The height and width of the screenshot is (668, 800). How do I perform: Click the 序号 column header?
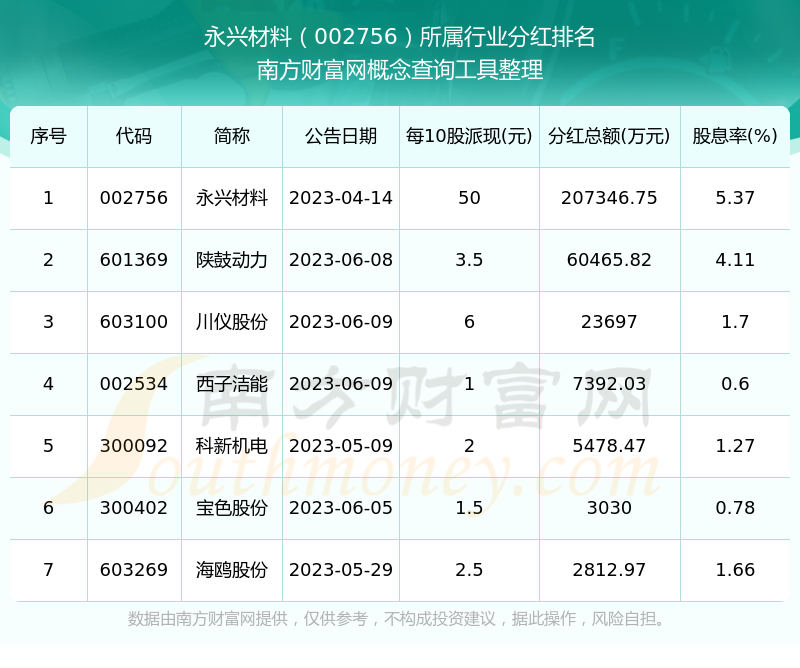coord(48,136)
